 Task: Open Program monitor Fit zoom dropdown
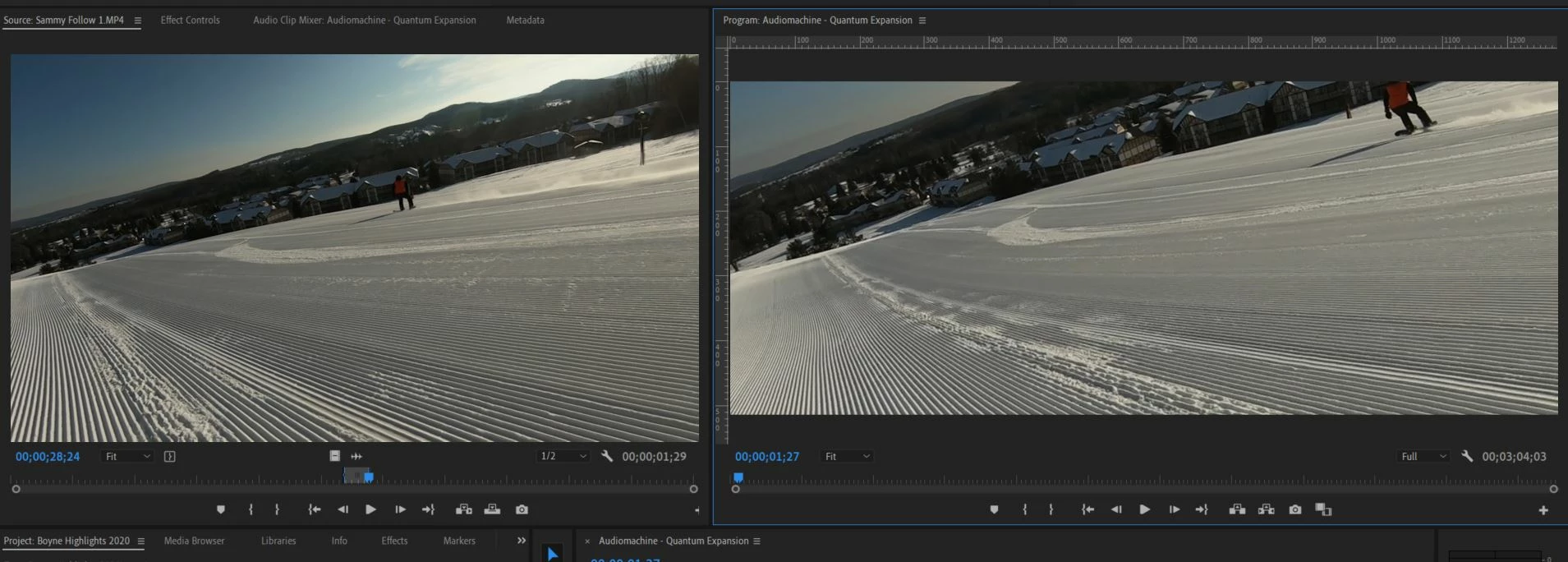pos(847,456)
